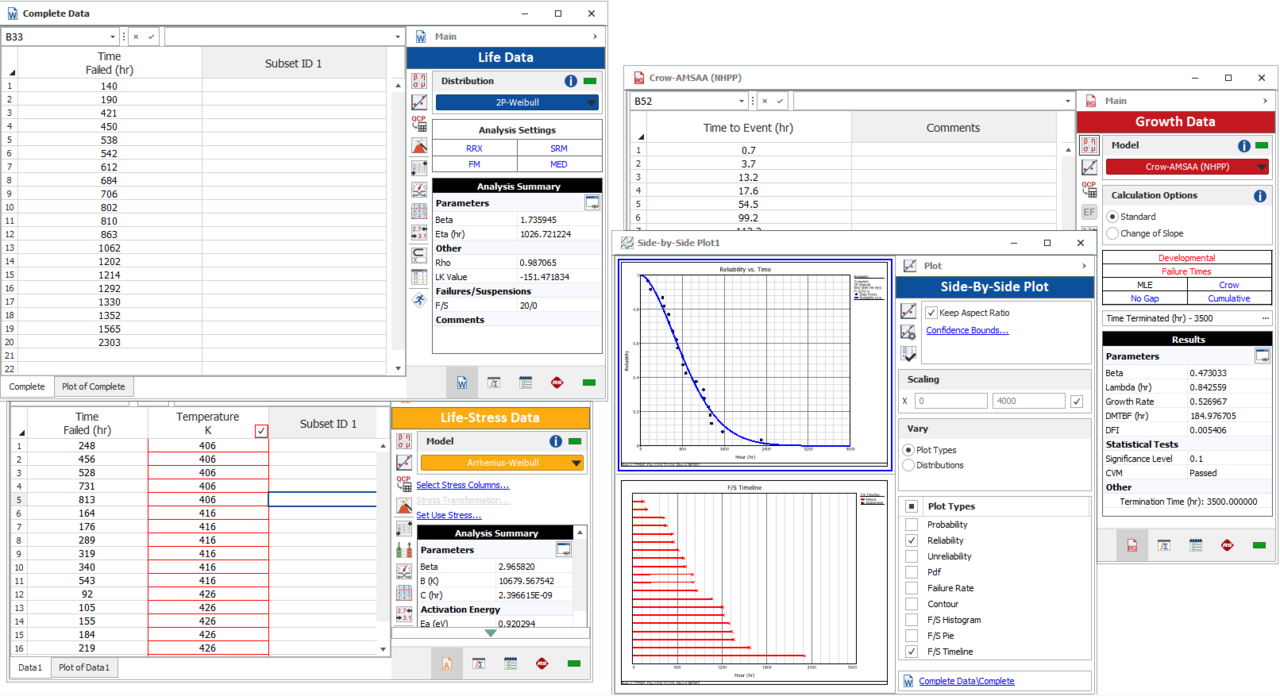Viewport: 1280px width, 696px height.
Task: Click the Model info icon in Life-Stress Data
Action: tap(555, 441)
